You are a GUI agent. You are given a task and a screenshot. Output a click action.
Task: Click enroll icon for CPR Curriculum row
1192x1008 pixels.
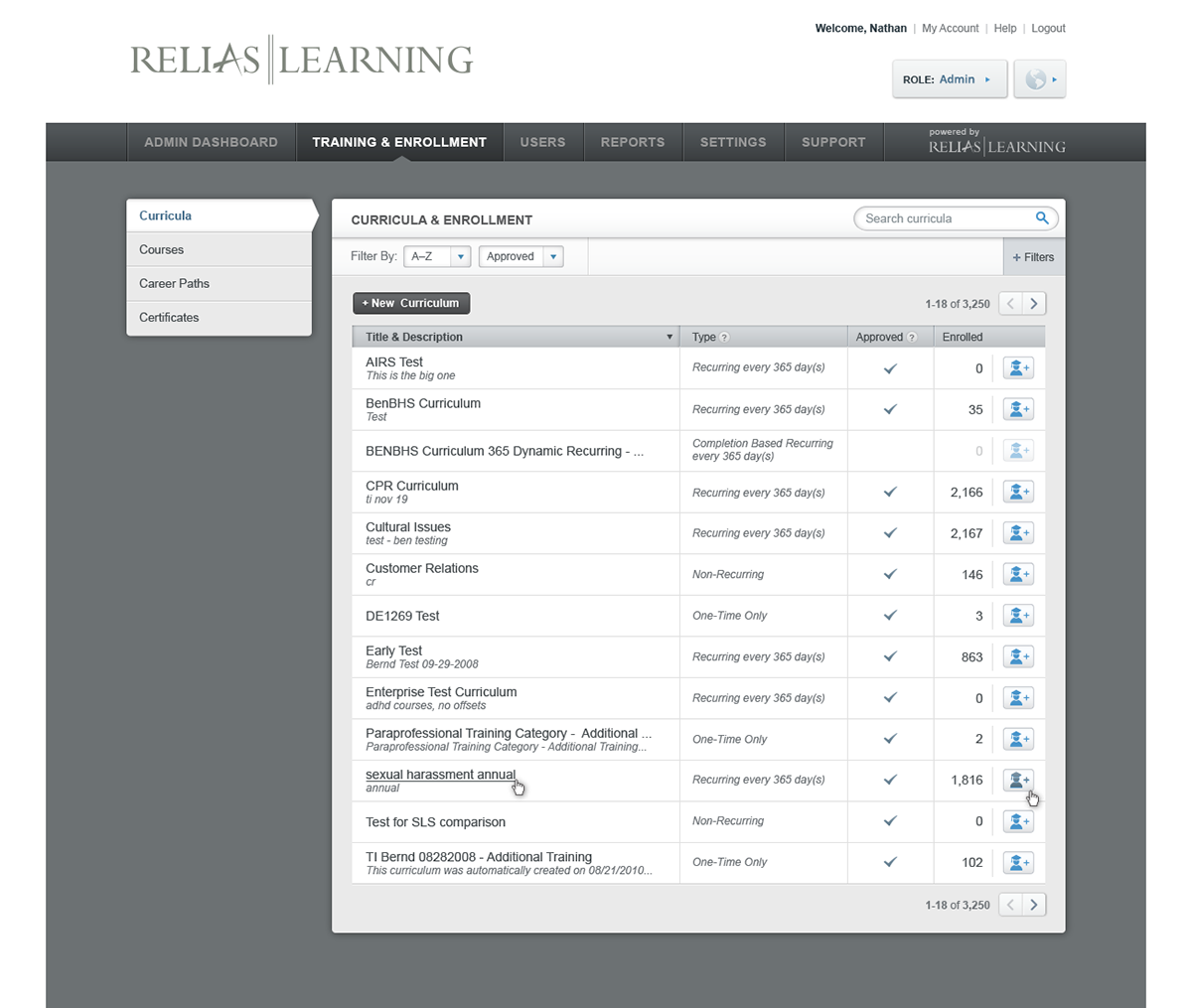(x=1018, y=492)
